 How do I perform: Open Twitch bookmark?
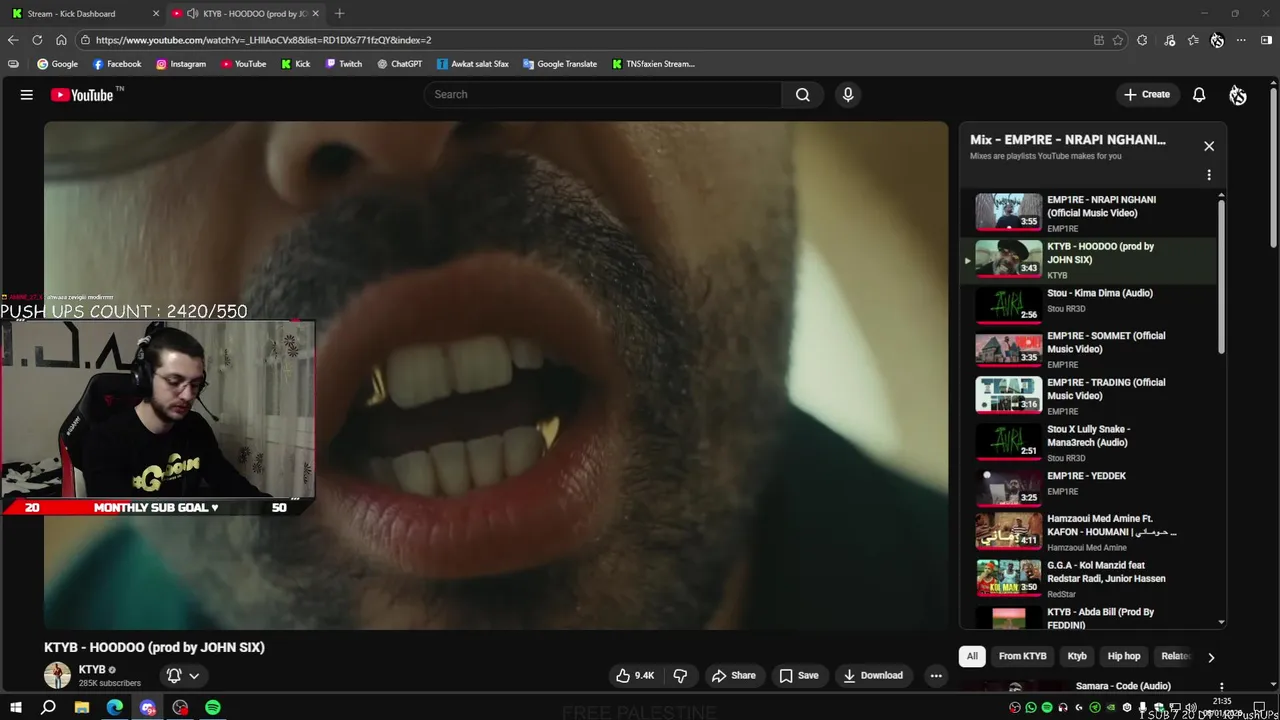click(344, 64)
